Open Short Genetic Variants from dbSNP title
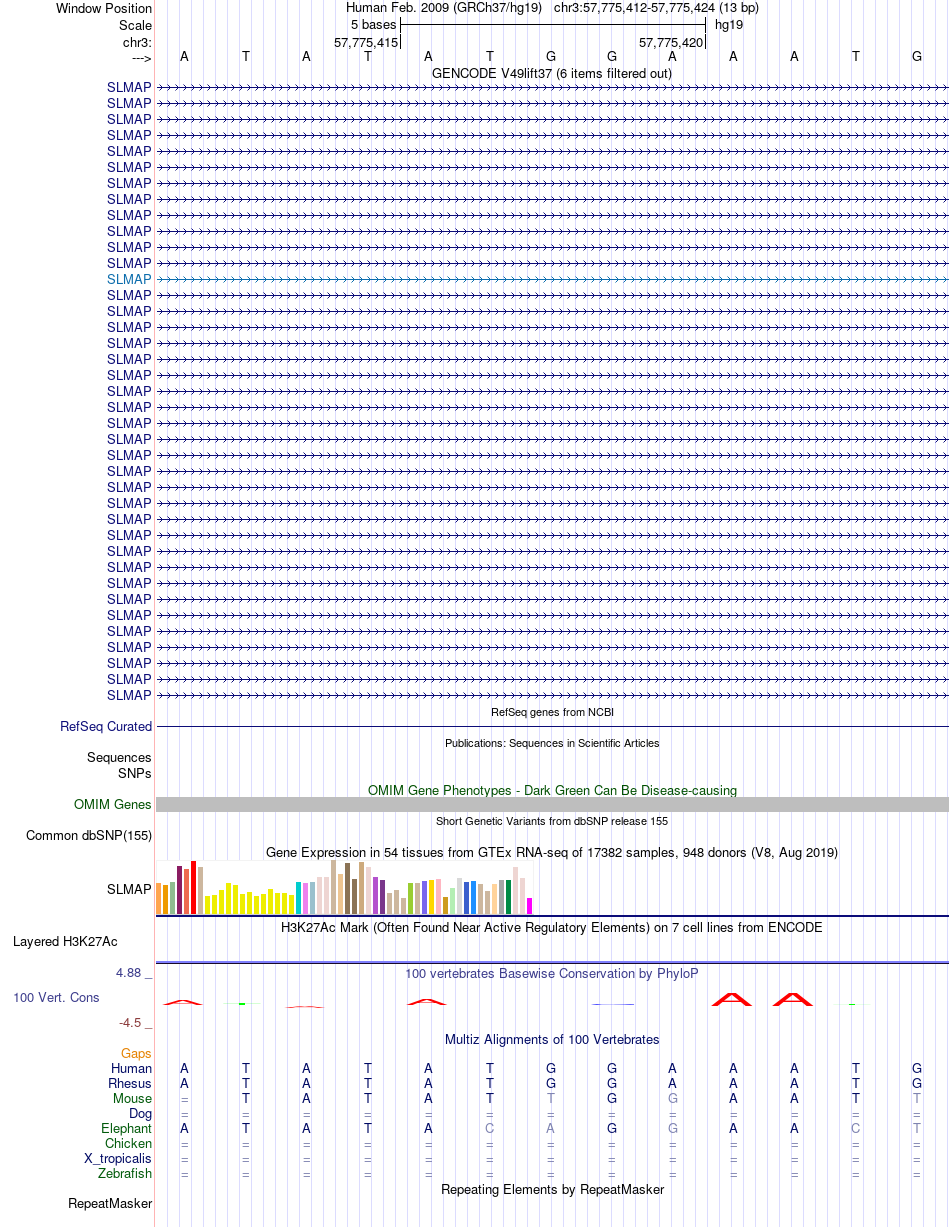950x1227 pixels. coord(552,821)
